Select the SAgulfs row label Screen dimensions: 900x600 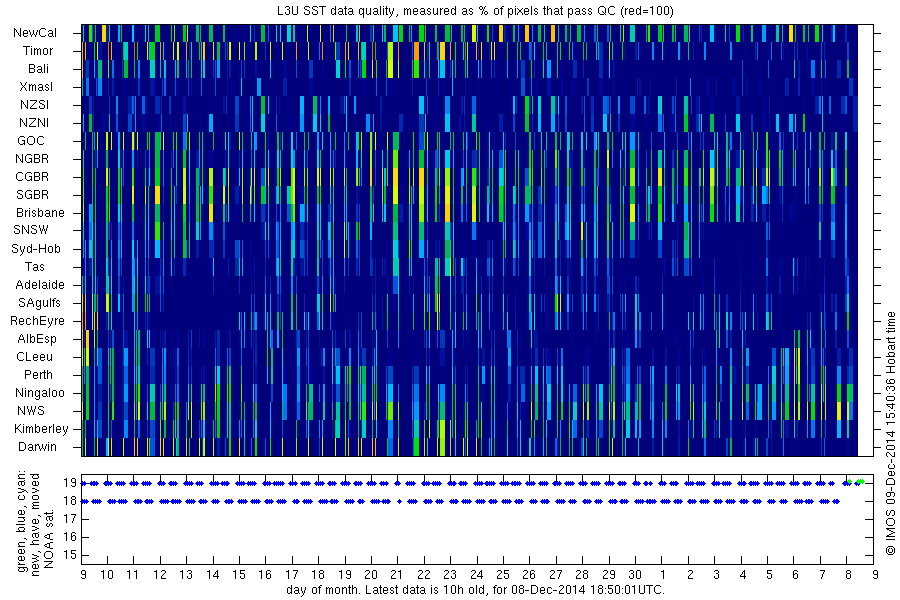39,303
